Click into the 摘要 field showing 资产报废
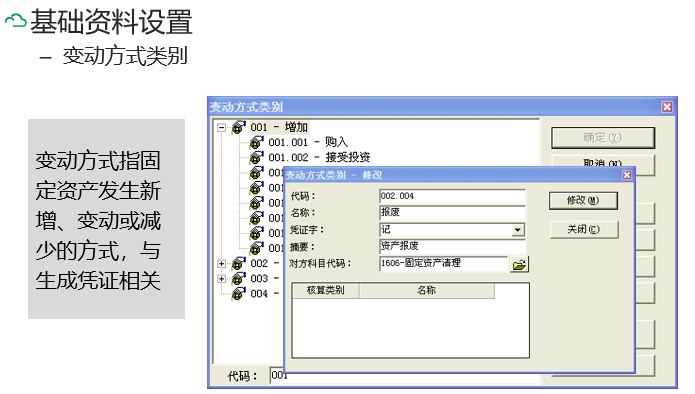 (x=453, y=246)
